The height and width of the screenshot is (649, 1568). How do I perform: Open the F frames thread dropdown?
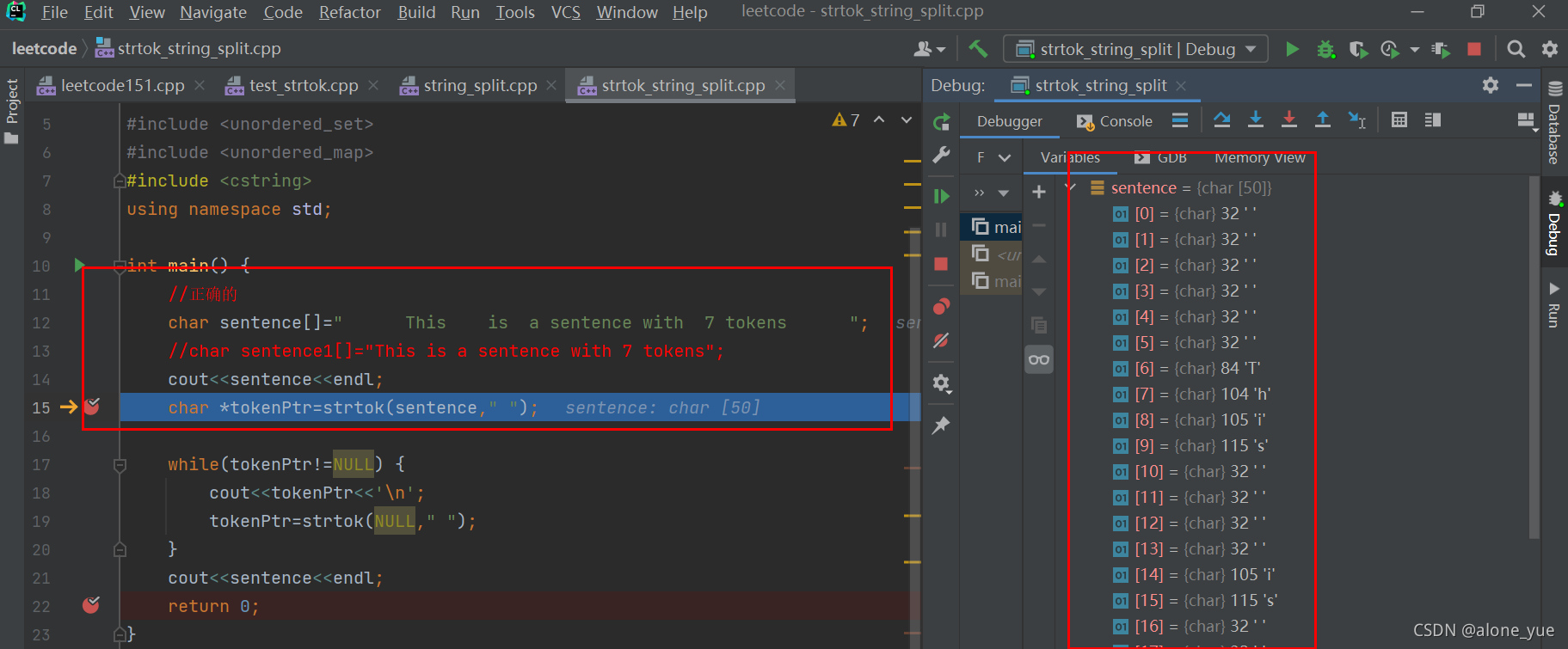pos(993,157)
